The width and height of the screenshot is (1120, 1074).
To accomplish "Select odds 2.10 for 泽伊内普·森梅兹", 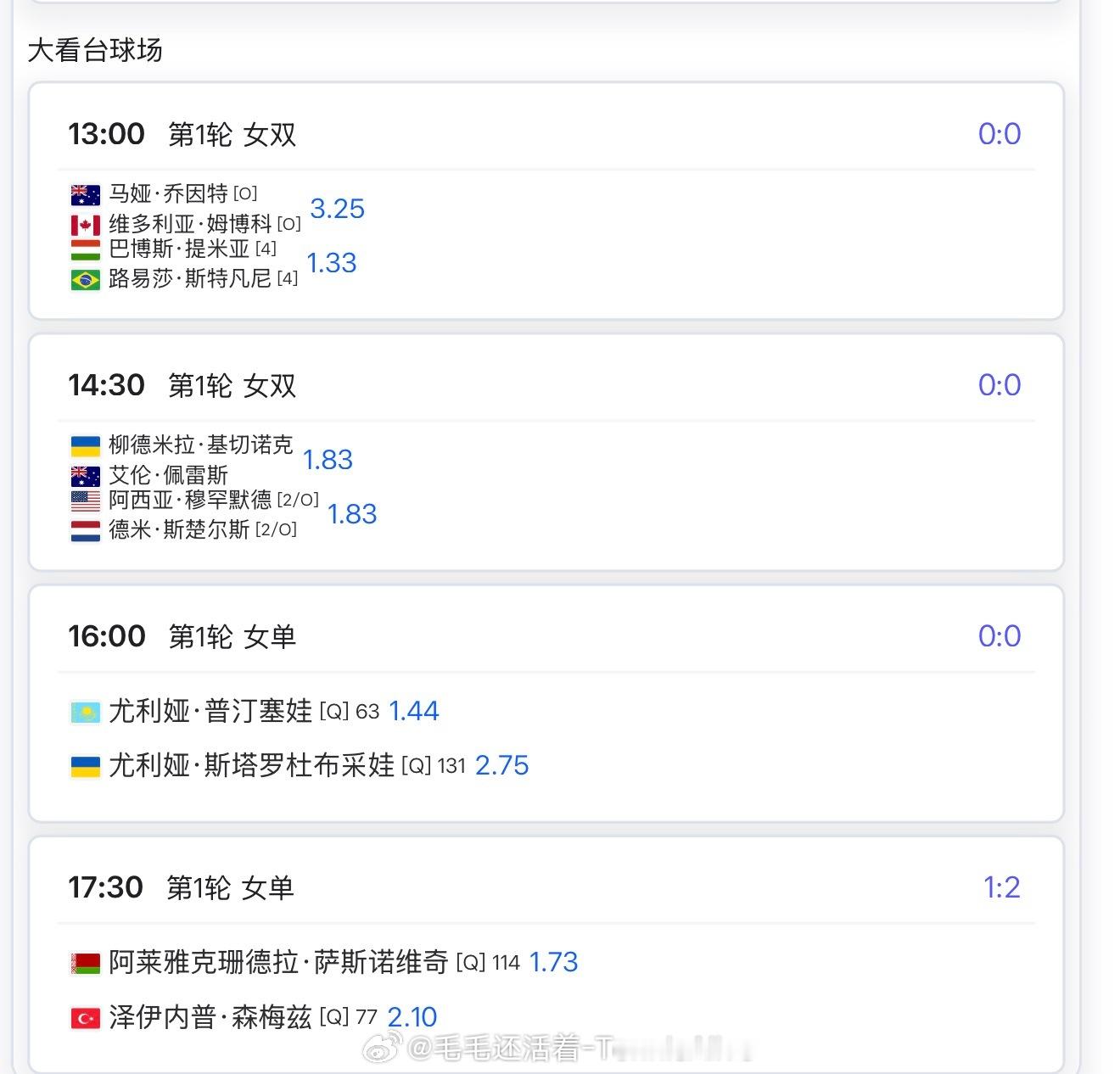I will coord(412,1016).
